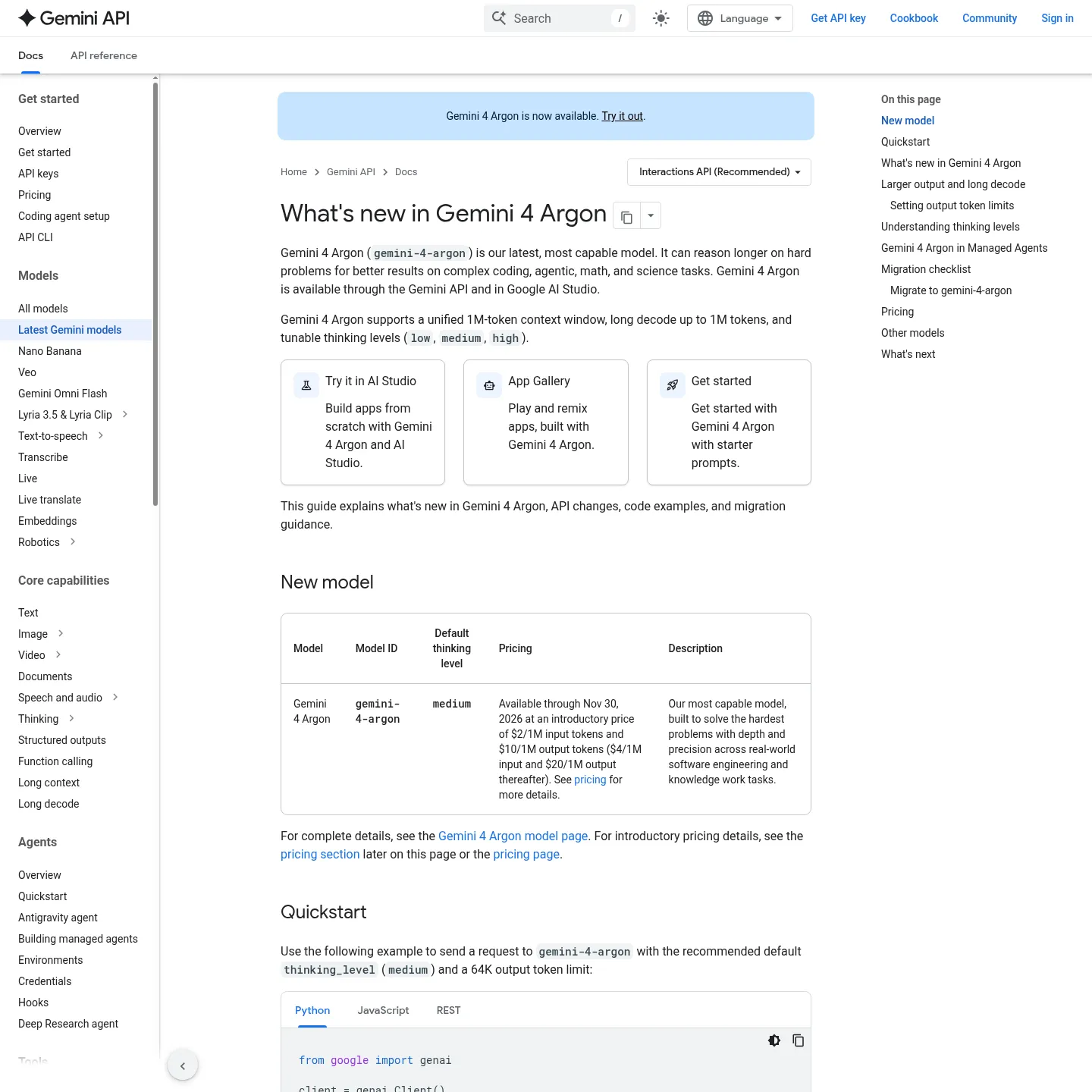Switch to the API reference tab

click(x=104, y=55)
